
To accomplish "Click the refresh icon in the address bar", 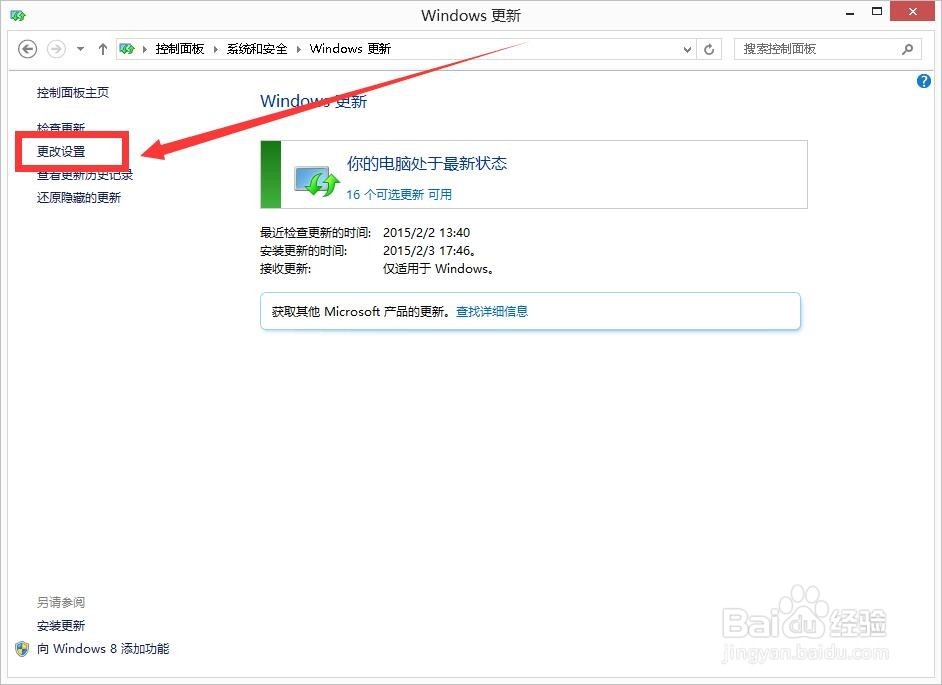I will pos(709,48).
